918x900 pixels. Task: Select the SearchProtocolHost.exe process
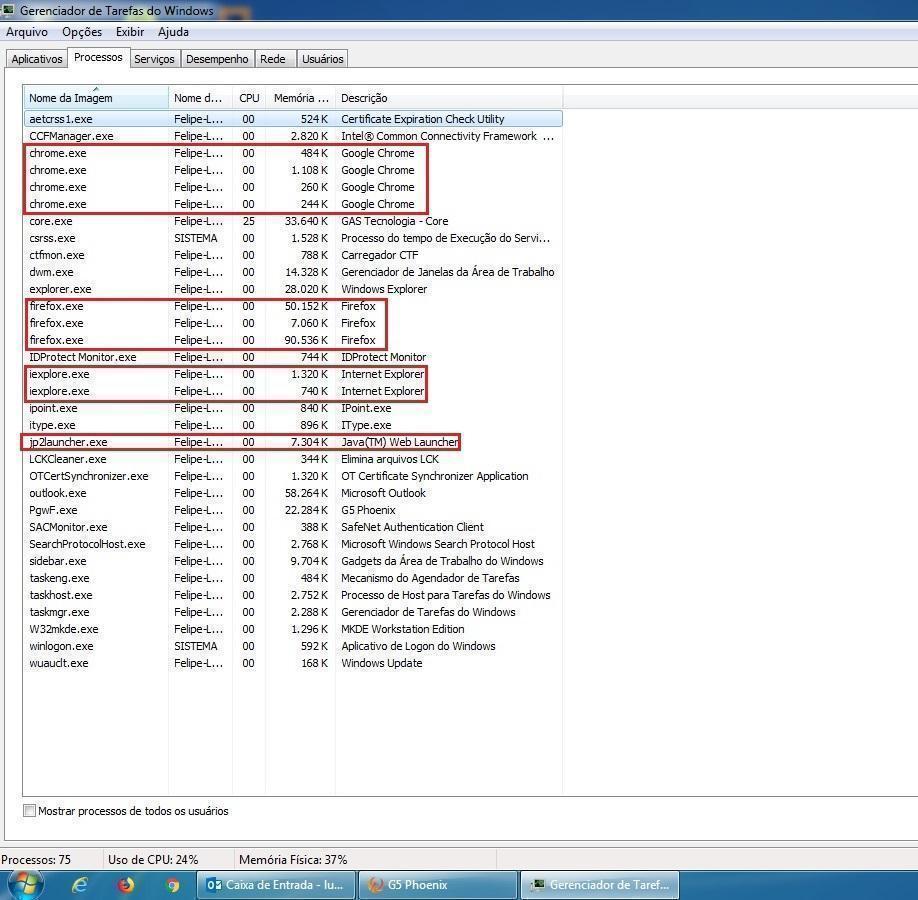[293, 543]
